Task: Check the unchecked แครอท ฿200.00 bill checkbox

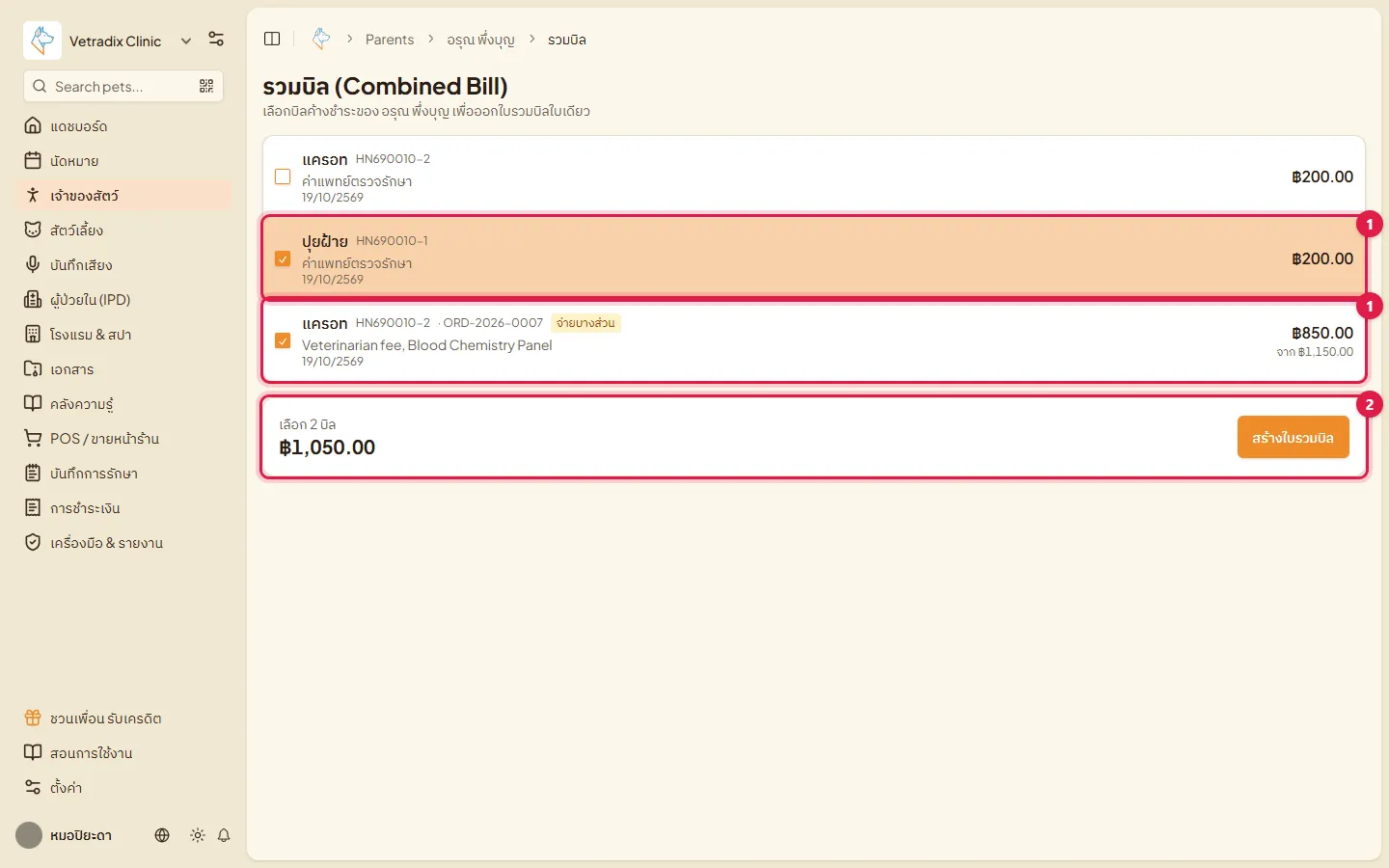Action: 283,176
